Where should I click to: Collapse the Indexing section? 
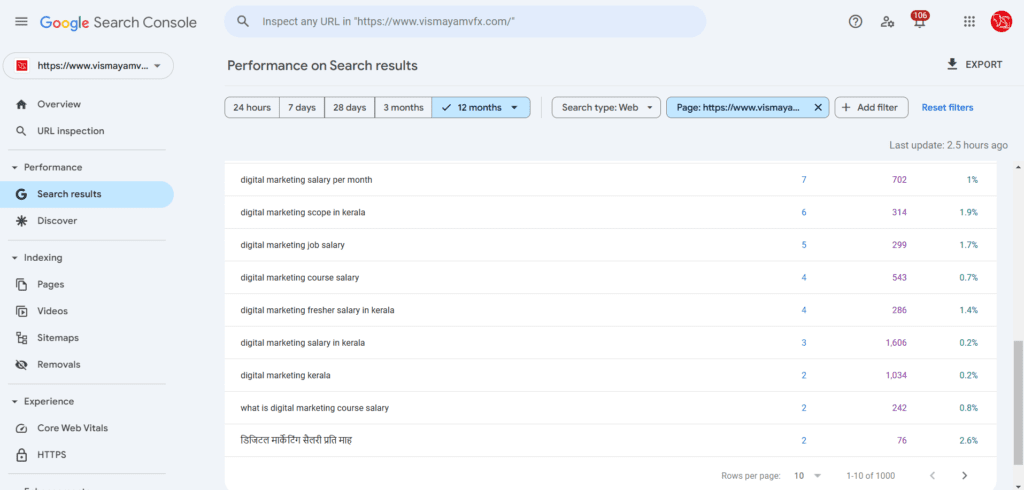coord(14,257)
